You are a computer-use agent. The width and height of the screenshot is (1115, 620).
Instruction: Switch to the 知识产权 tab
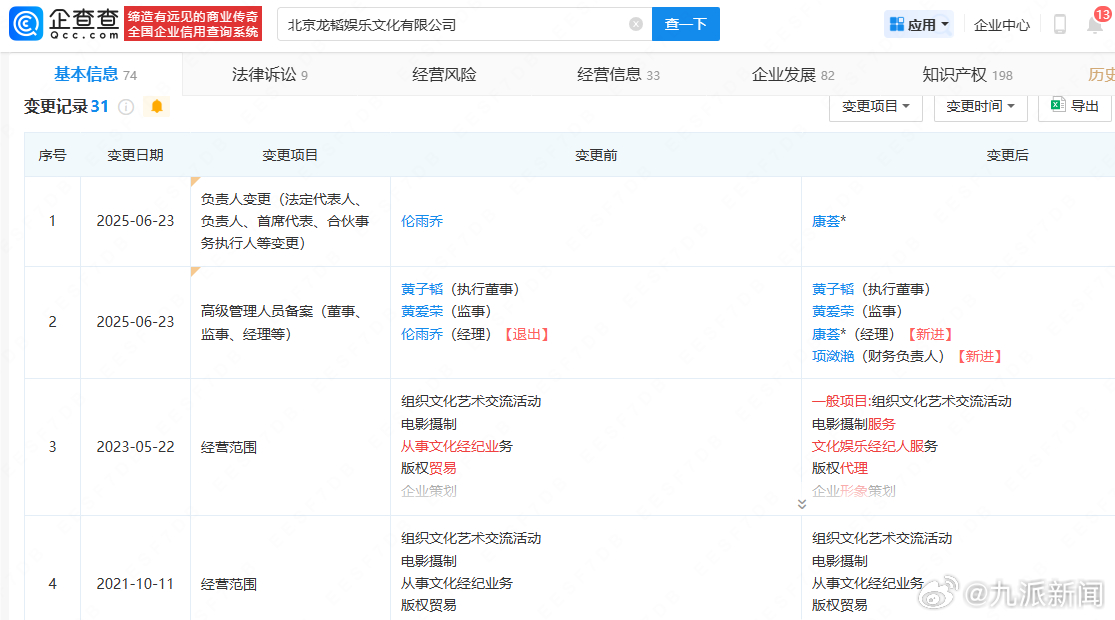pos(967,75)
